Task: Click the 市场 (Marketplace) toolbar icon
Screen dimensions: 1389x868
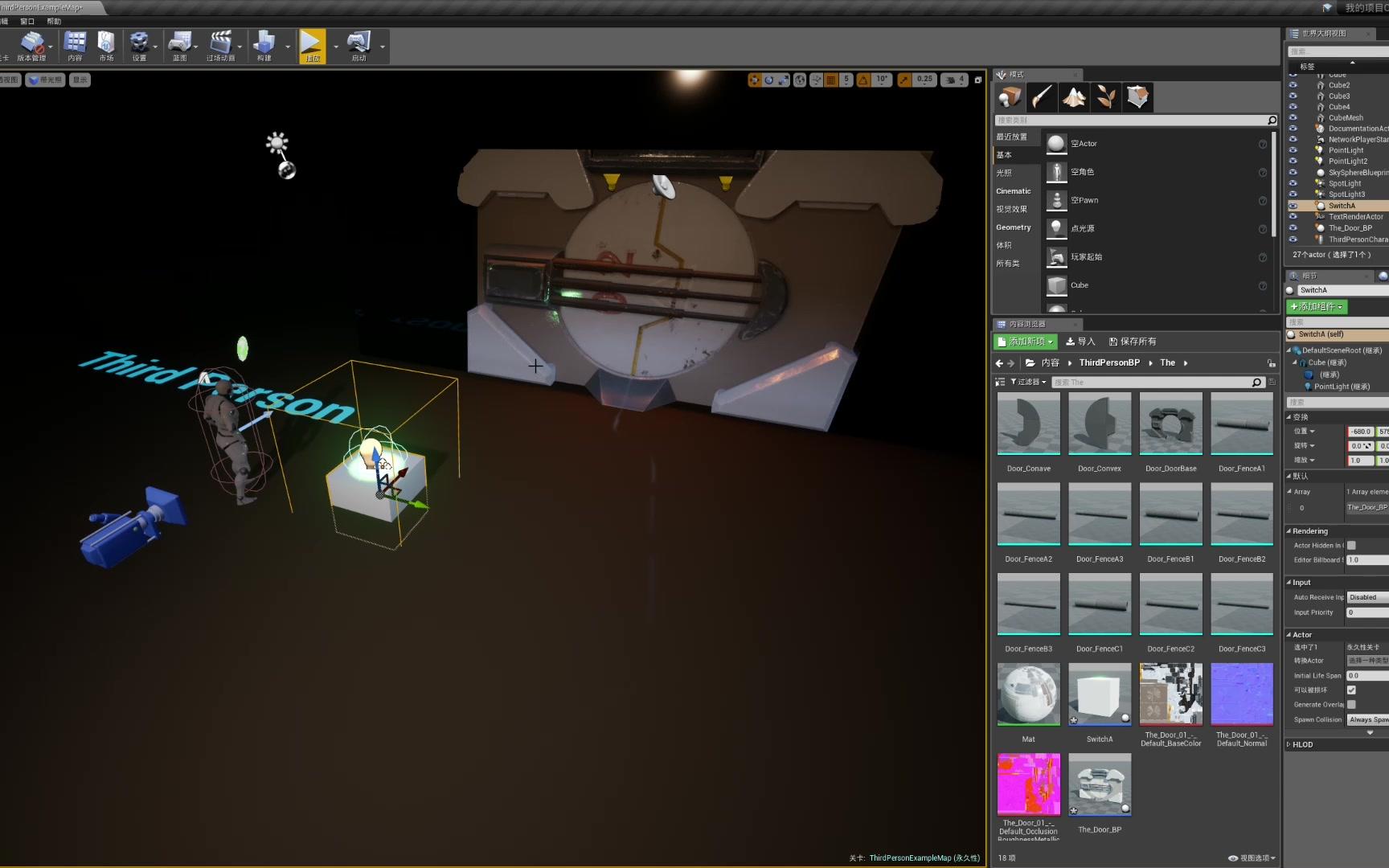Action: click(107, 46)
